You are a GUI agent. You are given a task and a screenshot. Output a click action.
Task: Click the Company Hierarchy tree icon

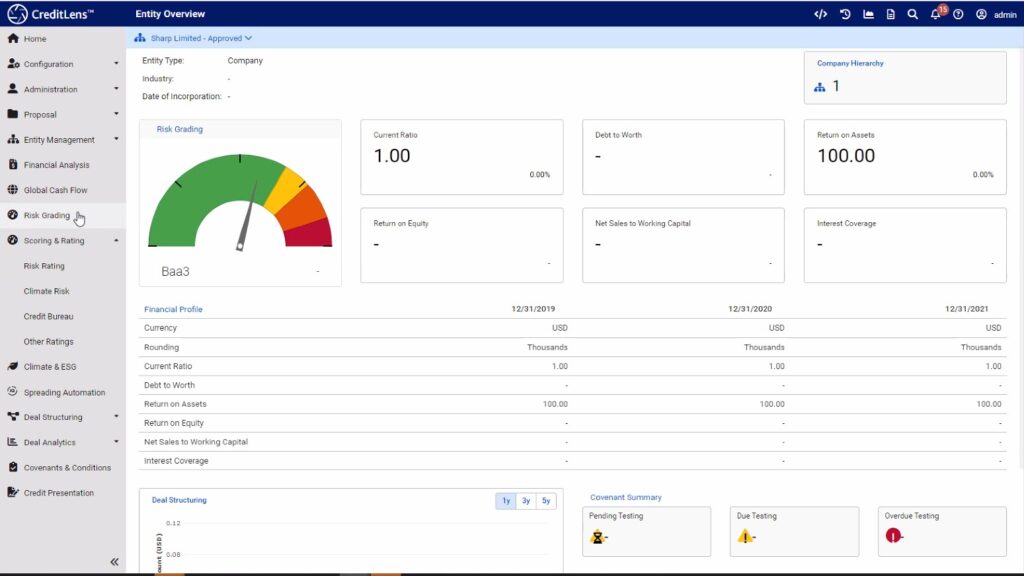tap(820, 87)
